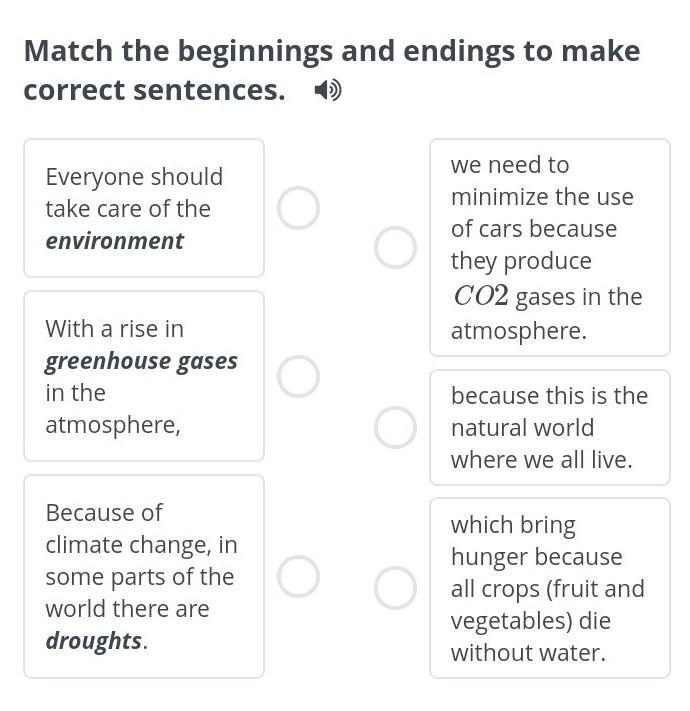This screenshot has width=690, height=711.
Task: Click 'without water.' text in the last ending
Action: click(x=528, y=653)
